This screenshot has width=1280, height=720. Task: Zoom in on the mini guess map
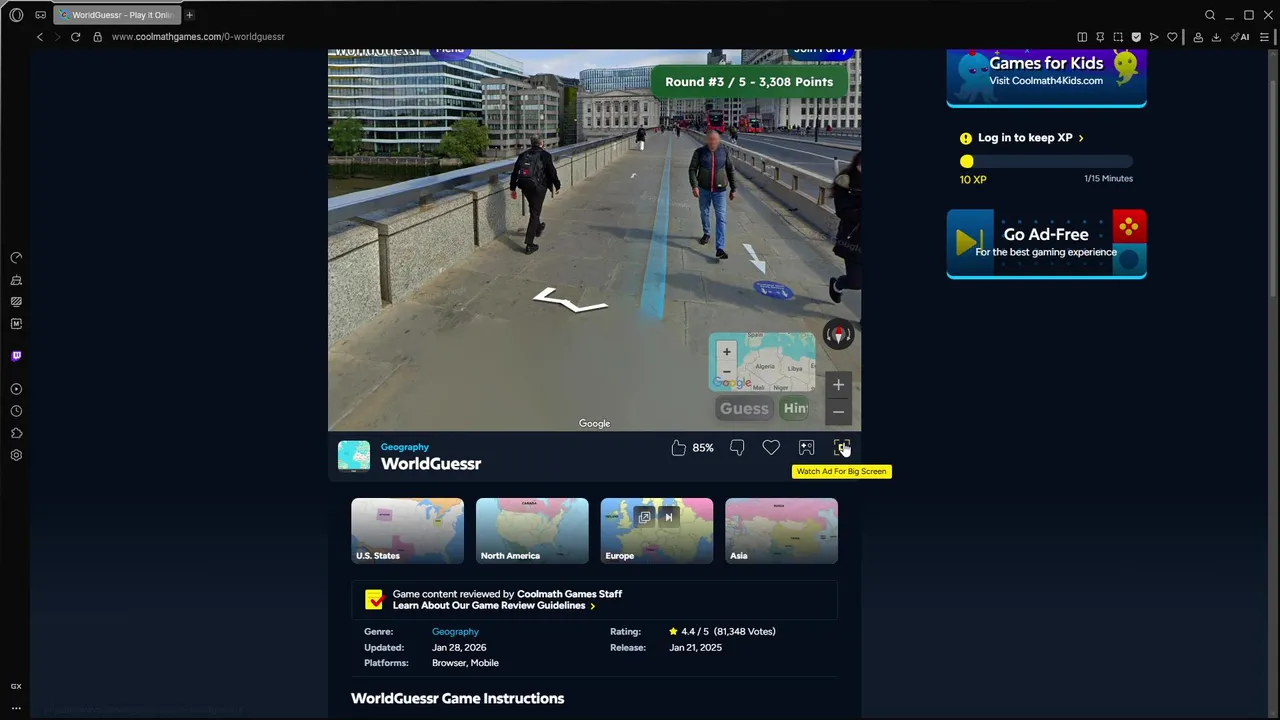727,352
